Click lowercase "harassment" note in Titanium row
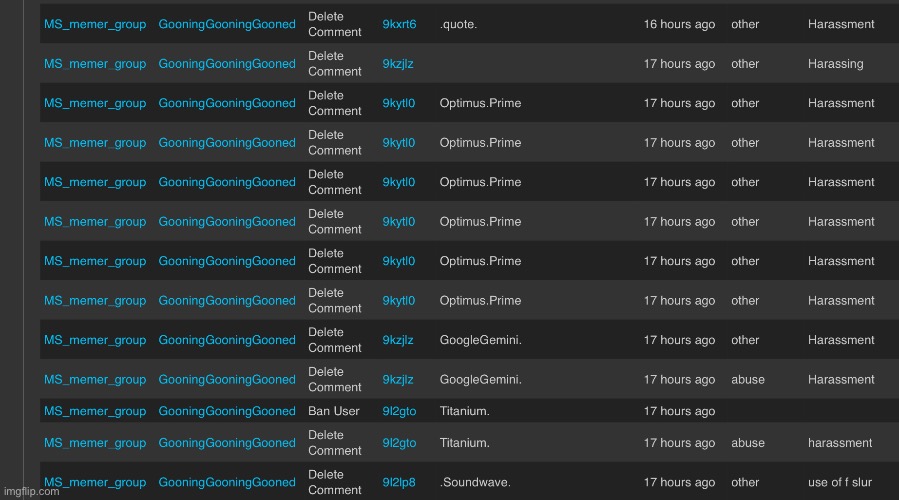Image resolution: width=899 pixels, height=500 pixels. point(840,443)
